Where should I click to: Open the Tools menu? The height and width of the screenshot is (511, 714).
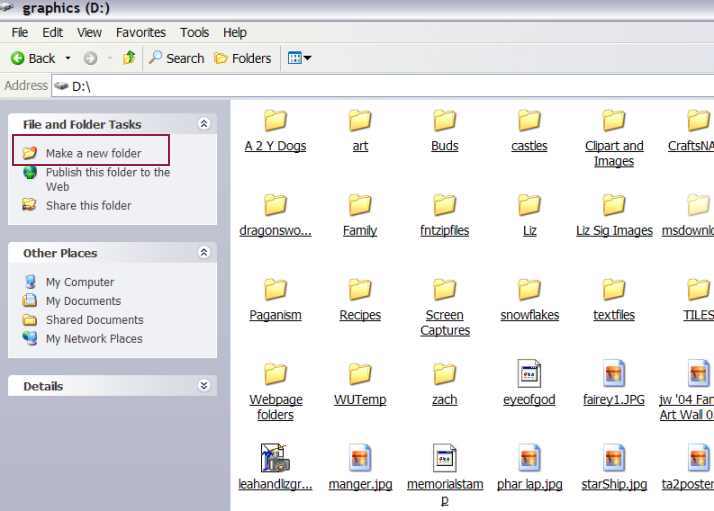pos(194,33)
